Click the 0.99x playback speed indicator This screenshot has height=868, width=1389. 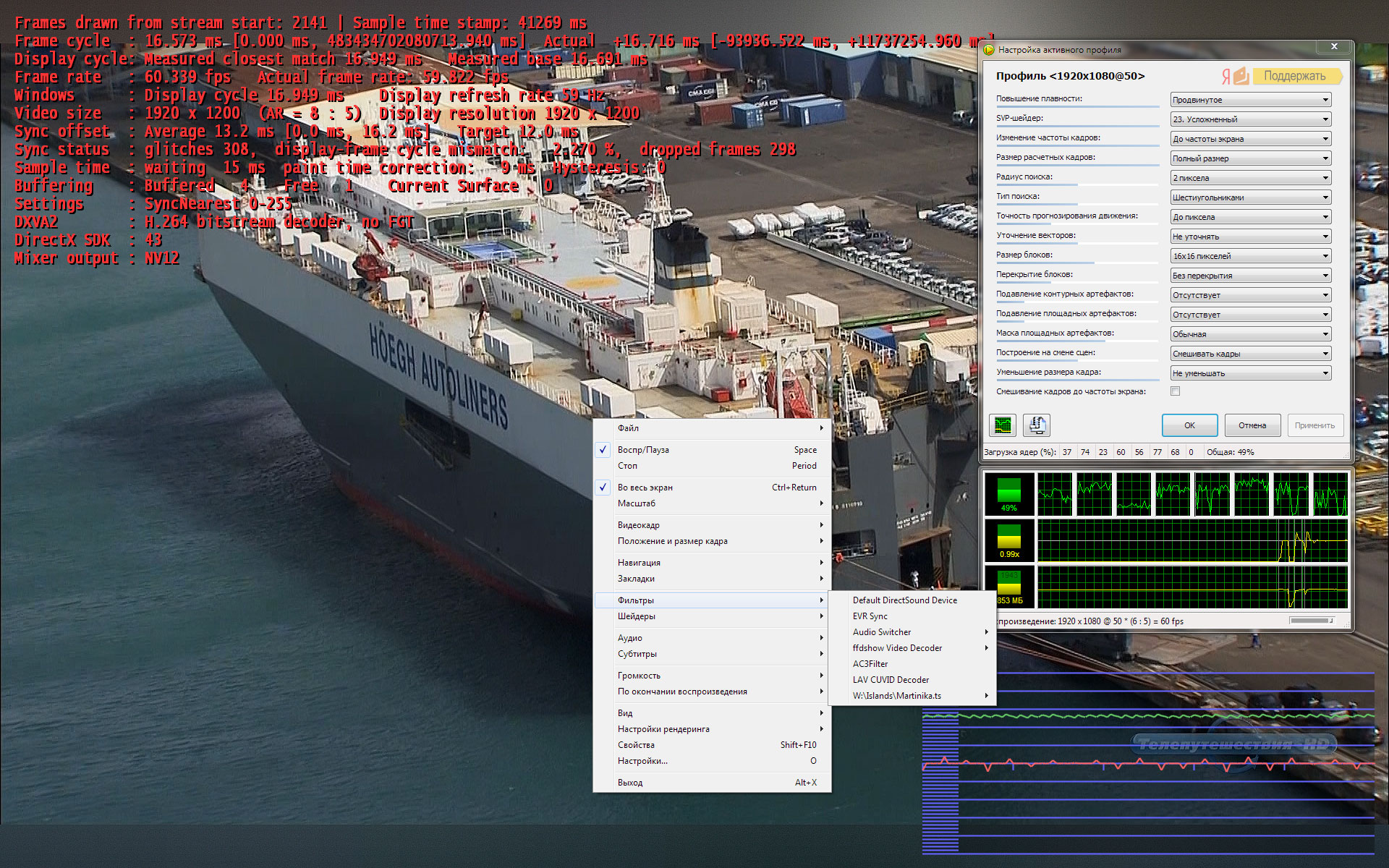(x=1008, y=542)
